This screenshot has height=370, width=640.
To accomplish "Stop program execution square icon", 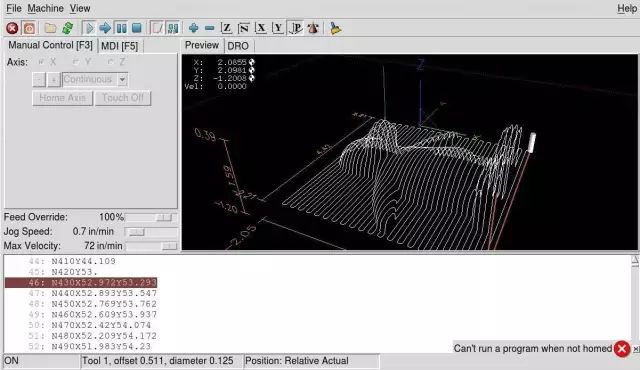I will tap(137, 28).
